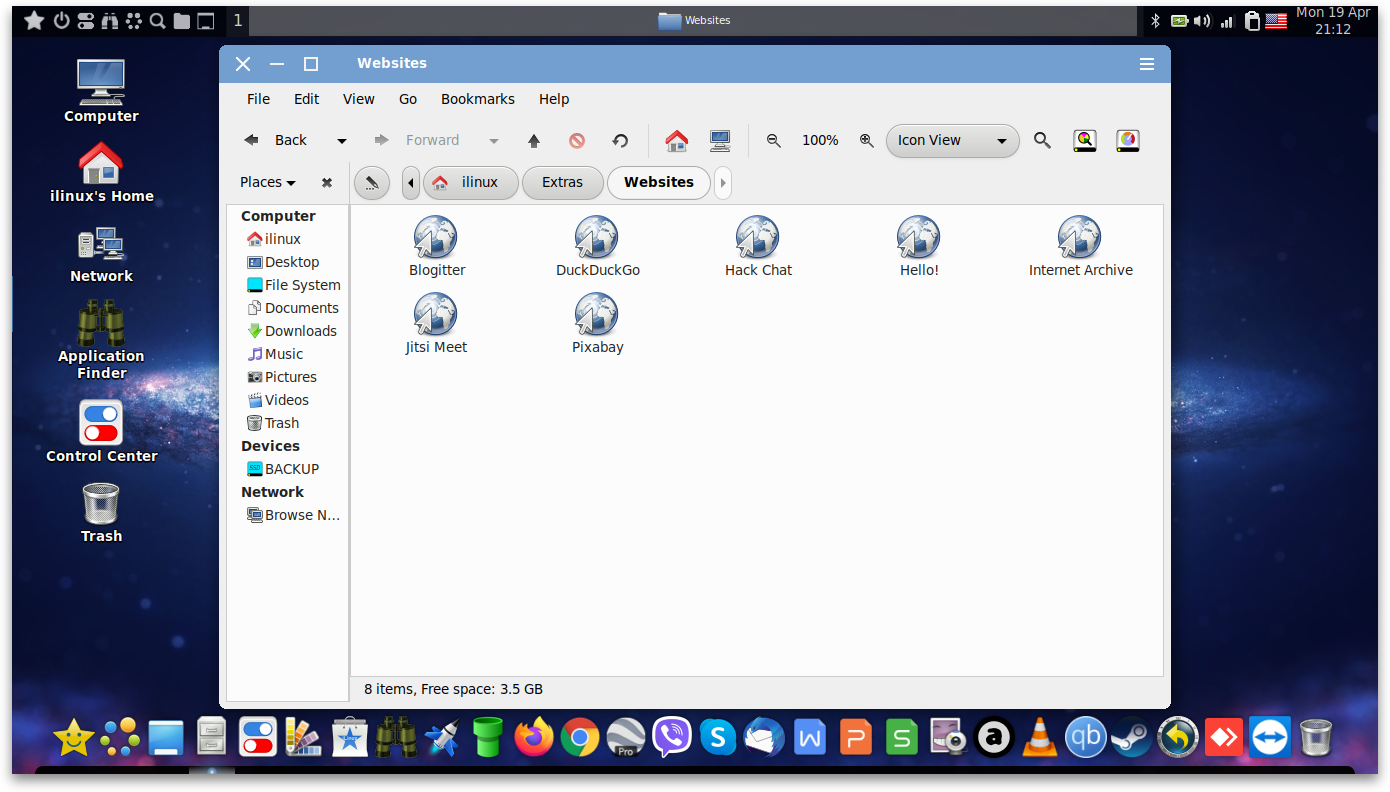Open the Bookmarks menu

[478, 99]
